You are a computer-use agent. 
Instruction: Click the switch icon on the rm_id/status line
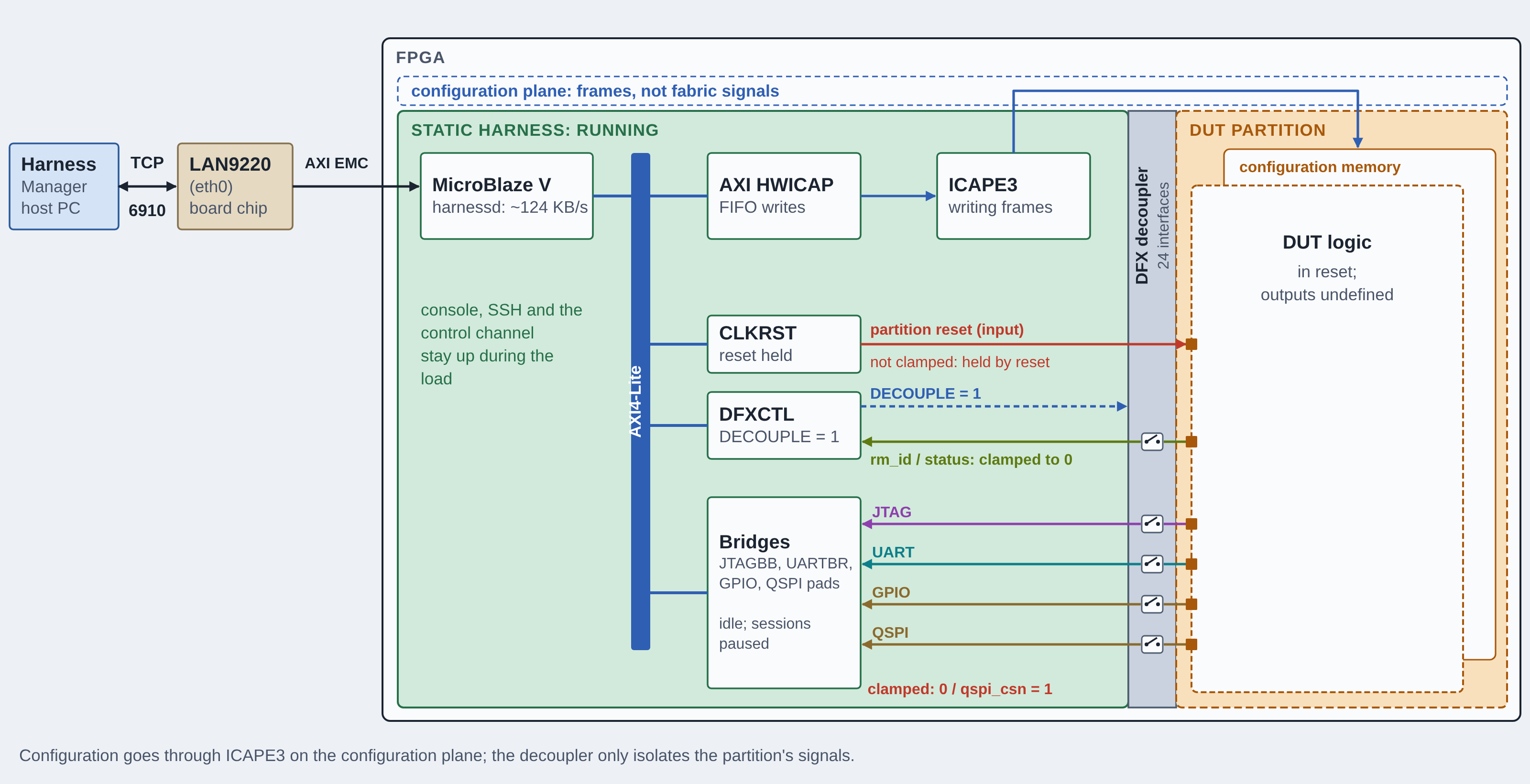1152,441
